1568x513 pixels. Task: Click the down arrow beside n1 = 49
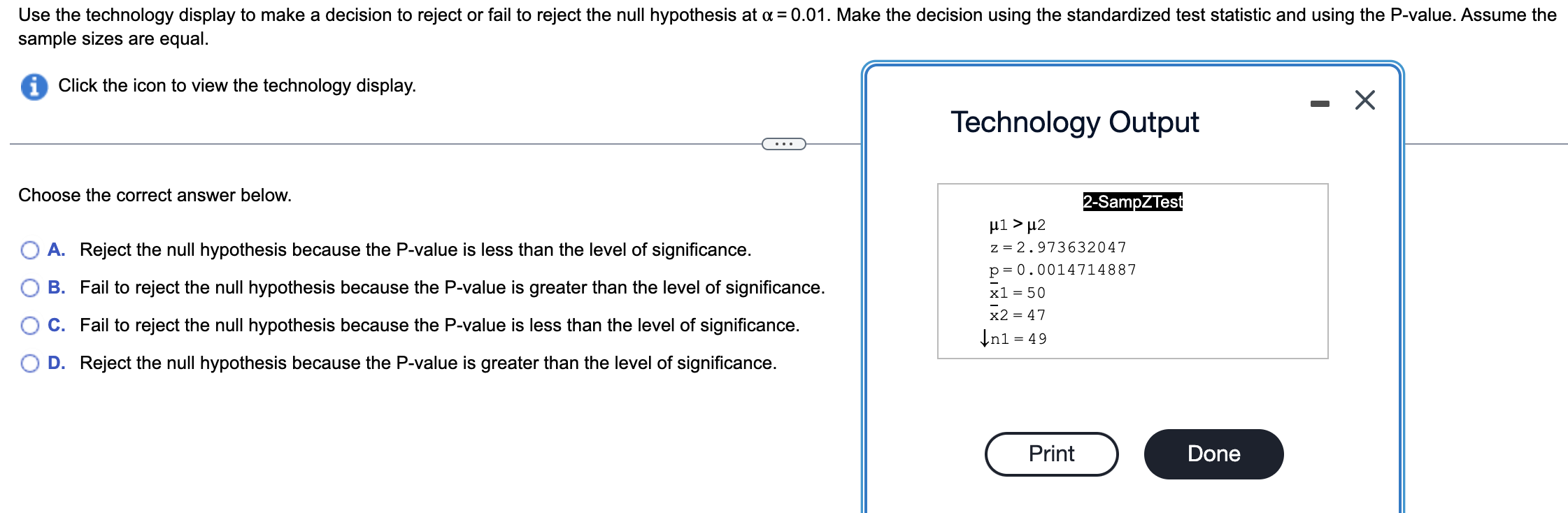[986, 339]
